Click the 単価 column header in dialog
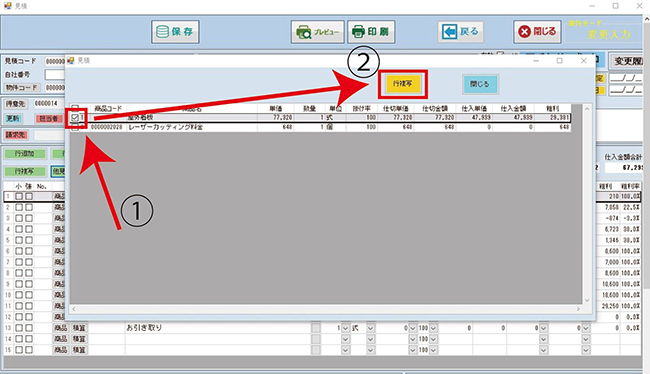650x374 pixels. pos(275,109)
